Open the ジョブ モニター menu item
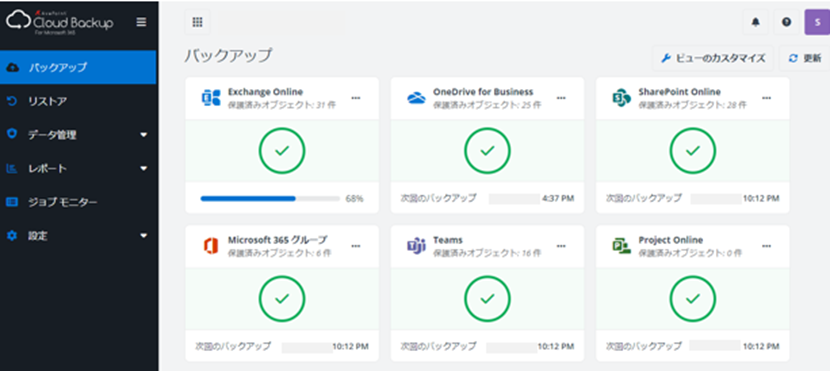The width and height of the screenshot is (830, 371). pos(78,202)
